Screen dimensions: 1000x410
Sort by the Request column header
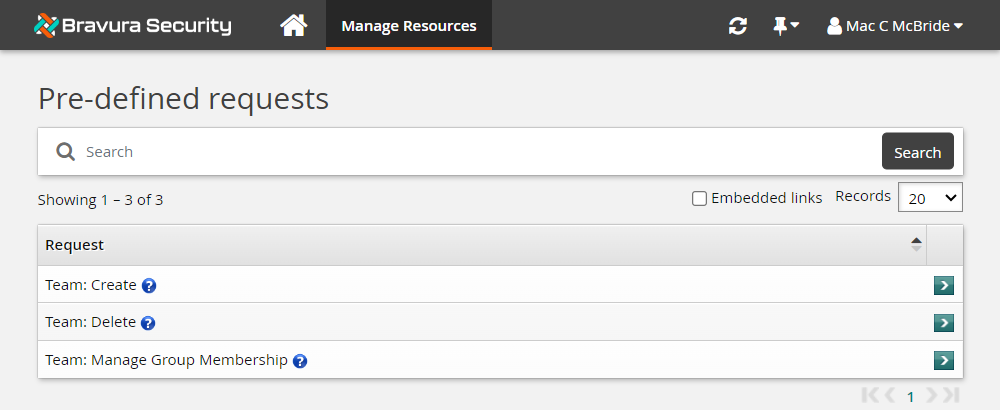point(75,245)
